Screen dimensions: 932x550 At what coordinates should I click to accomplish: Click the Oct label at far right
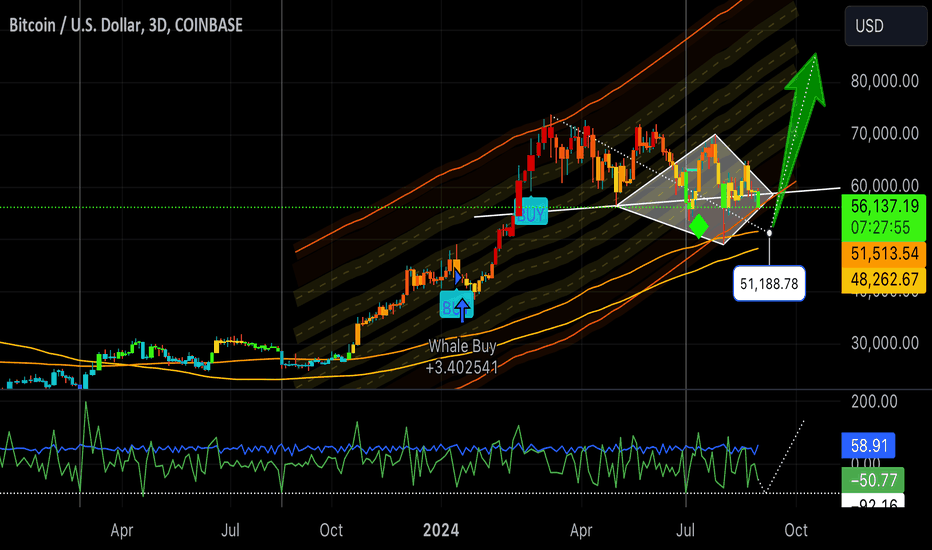pyautogui.click(x=796, y=530)
